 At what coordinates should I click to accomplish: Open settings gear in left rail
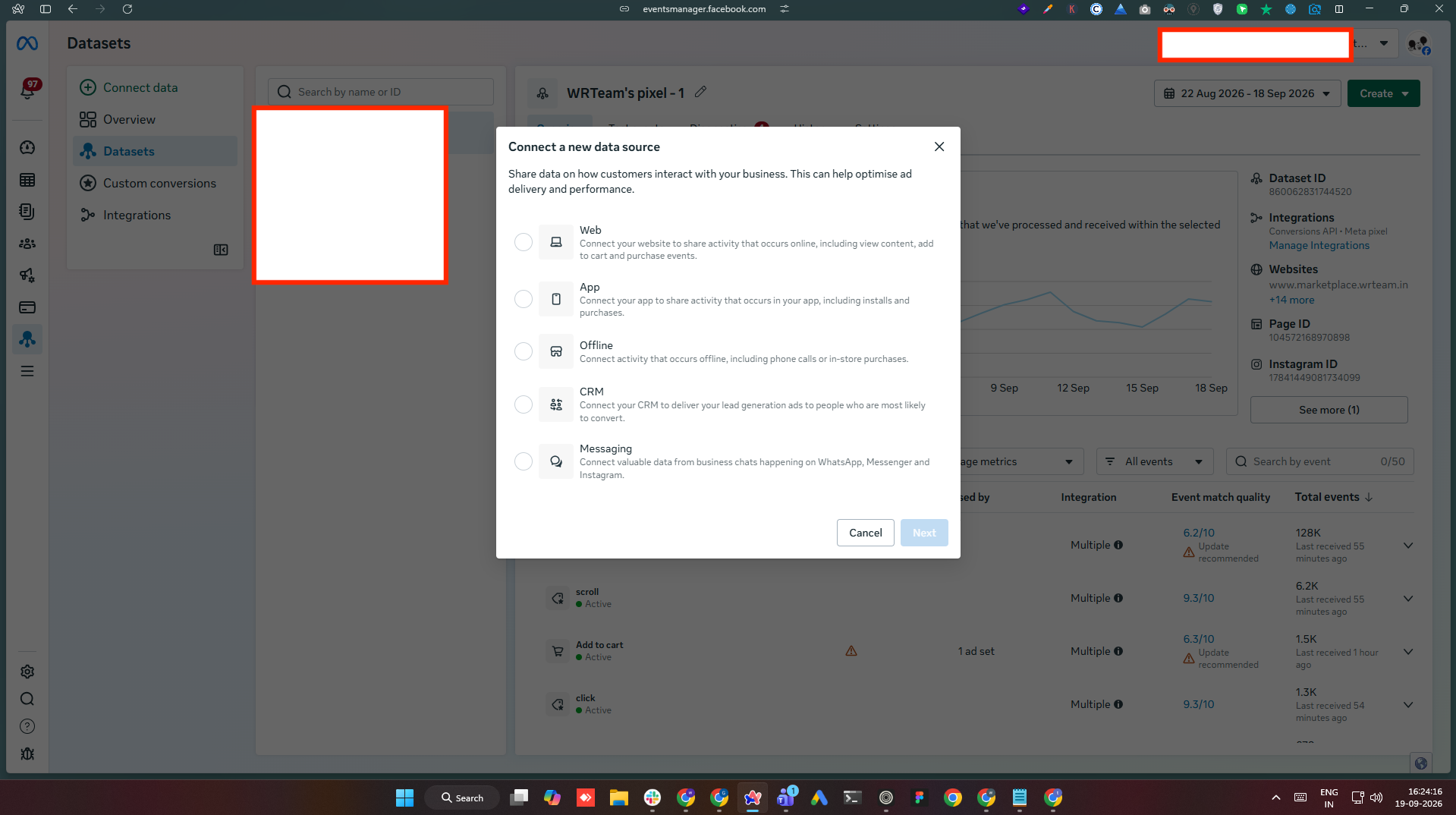(x=27, y=672)
